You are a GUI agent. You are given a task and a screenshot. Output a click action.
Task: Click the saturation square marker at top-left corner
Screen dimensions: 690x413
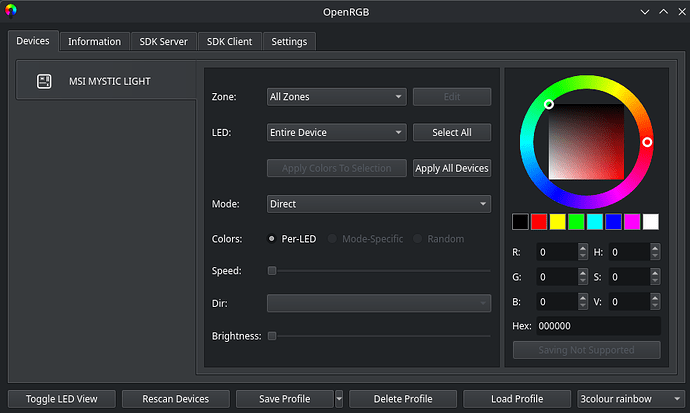pos(549,104)
